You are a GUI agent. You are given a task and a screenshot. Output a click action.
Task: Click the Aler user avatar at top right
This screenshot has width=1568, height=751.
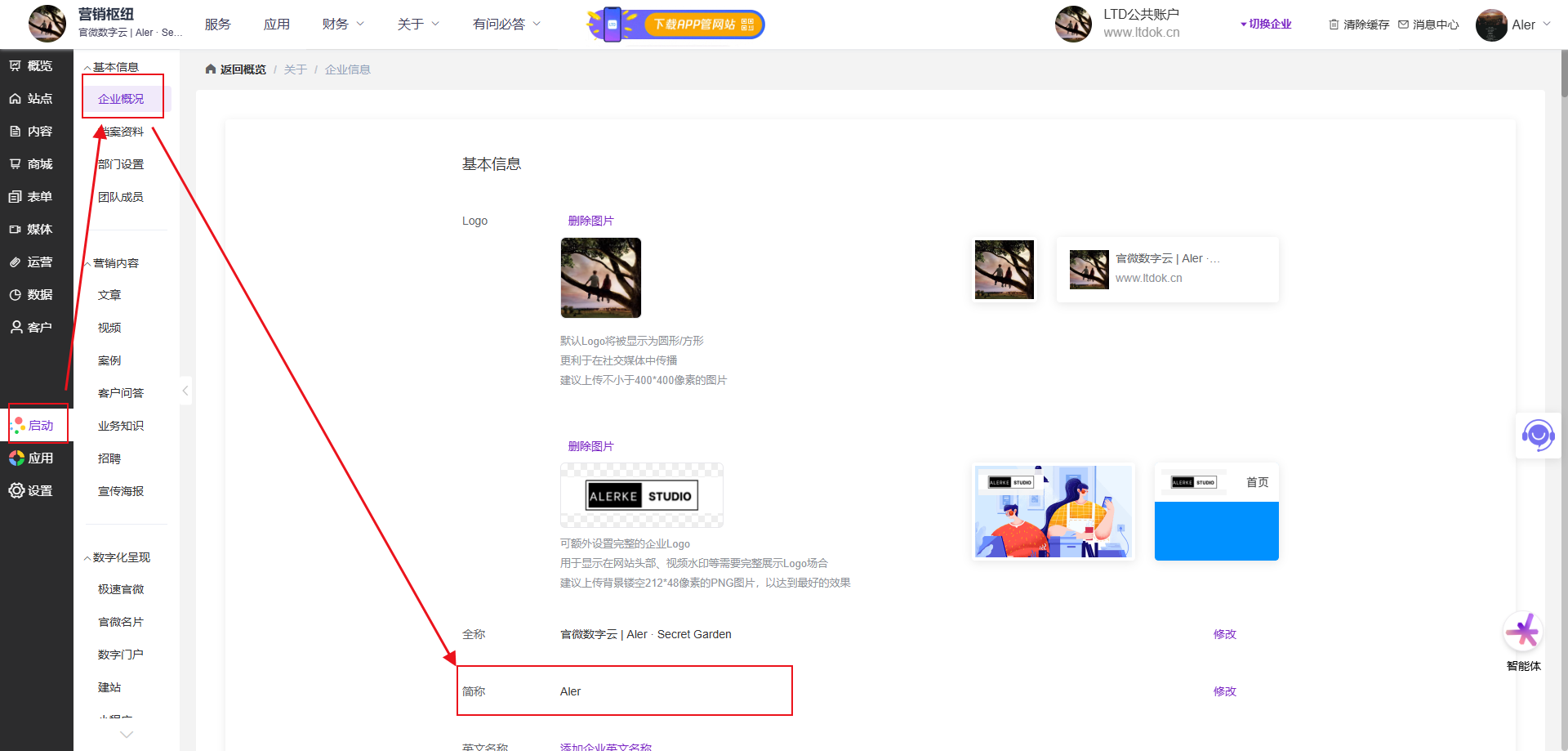1491,25
